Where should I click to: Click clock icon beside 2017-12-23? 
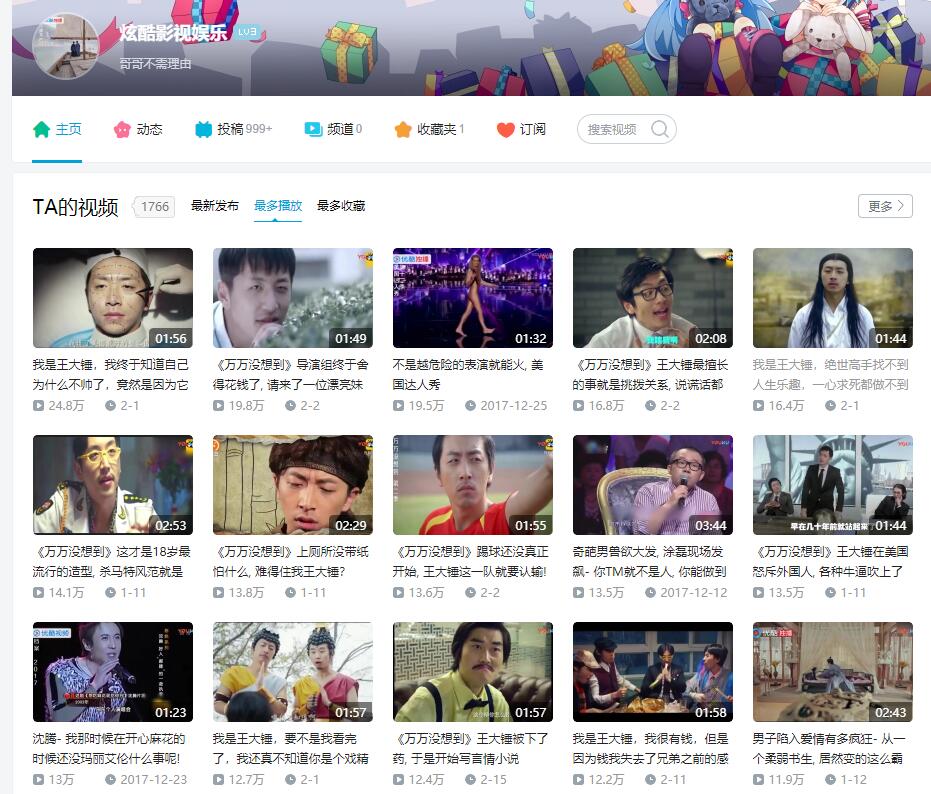pos(110,780)
